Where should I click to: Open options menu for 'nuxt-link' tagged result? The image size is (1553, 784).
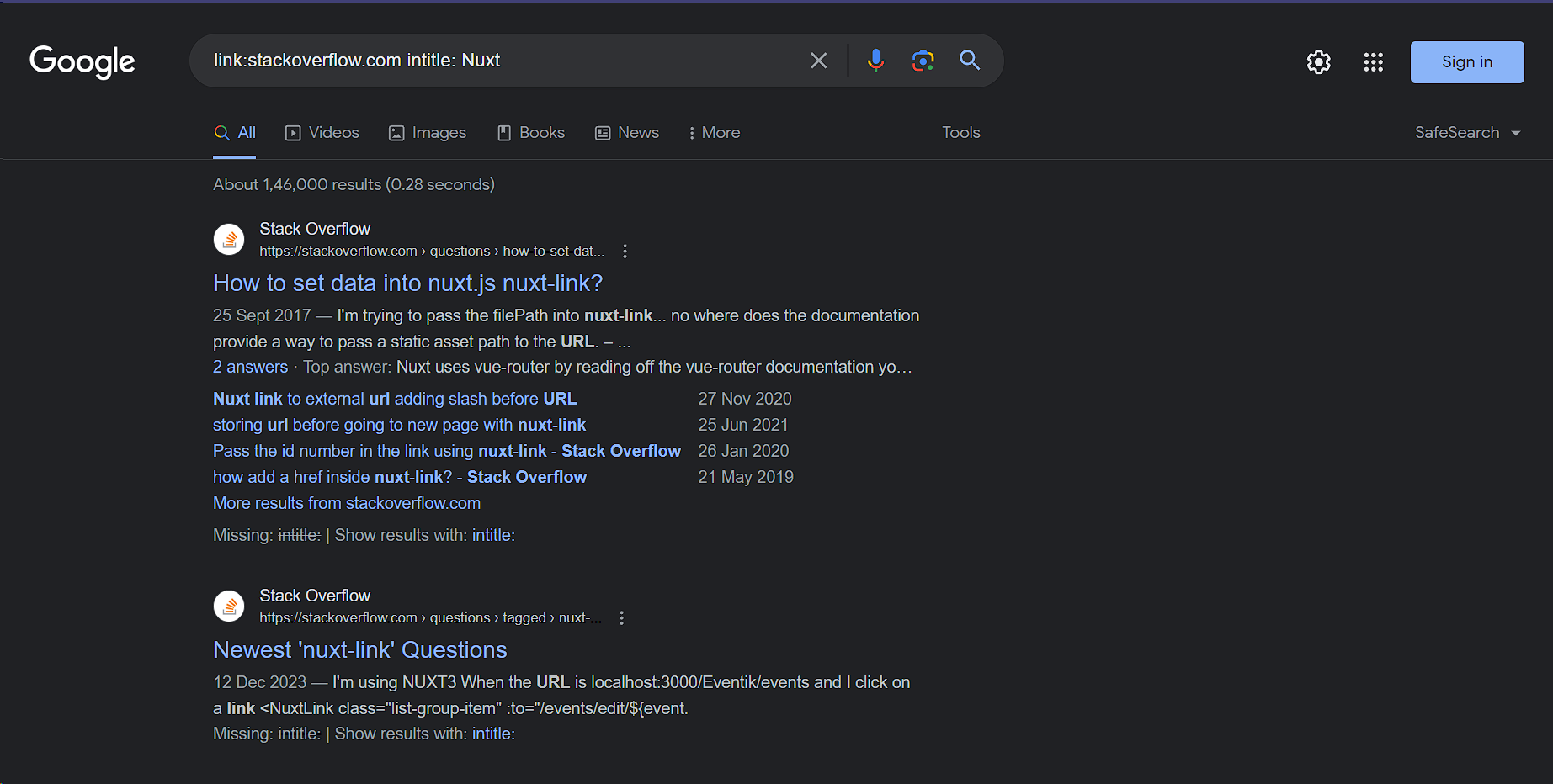[622, 618]
